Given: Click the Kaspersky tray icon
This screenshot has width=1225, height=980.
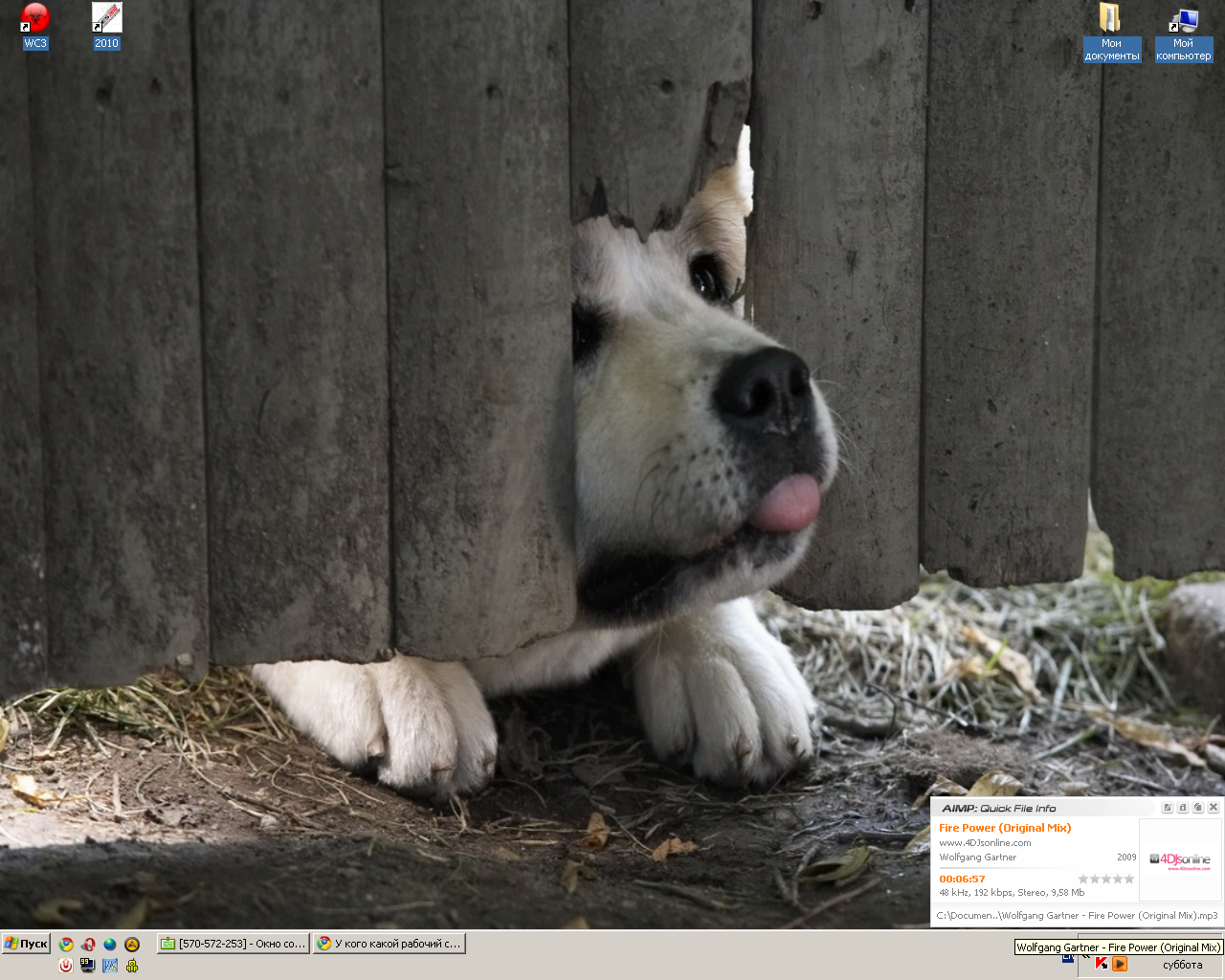Looking at the screenshot, I should point(1102,964).
